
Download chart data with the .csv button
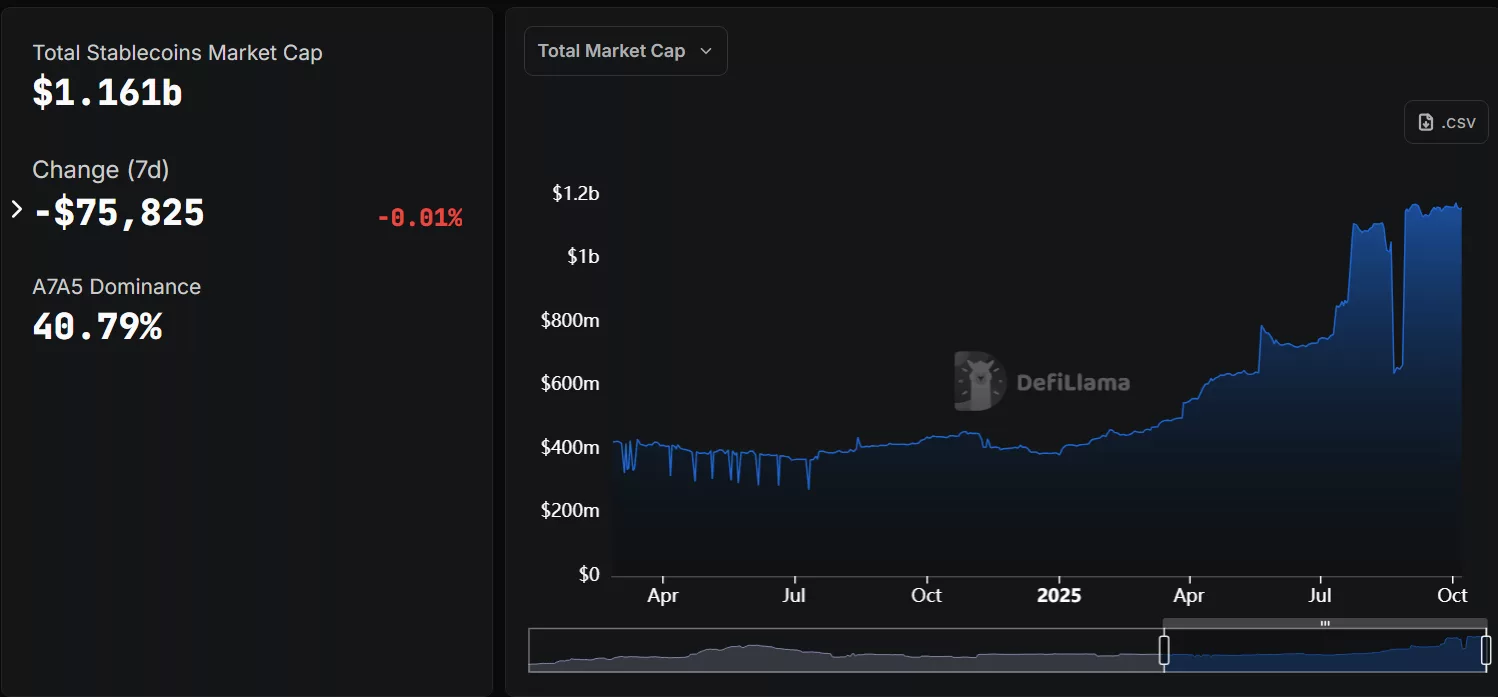pyautogui.click(x=1446, y=122)
